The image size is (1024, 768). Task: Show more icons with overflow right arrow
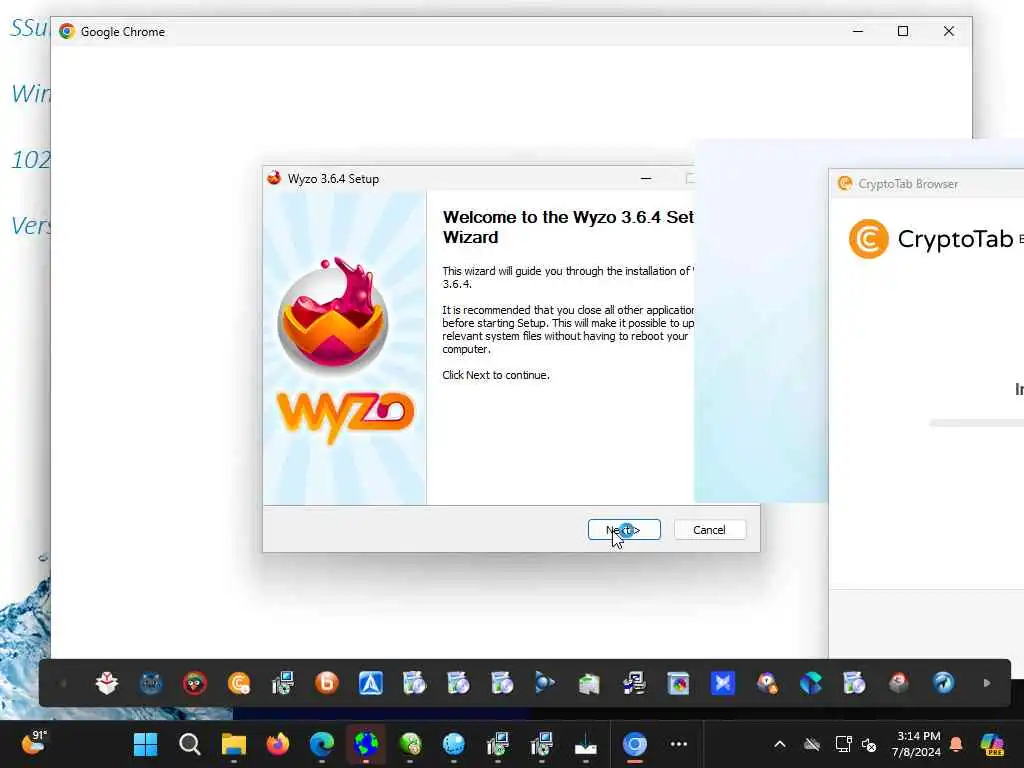(x=987, y=683)
